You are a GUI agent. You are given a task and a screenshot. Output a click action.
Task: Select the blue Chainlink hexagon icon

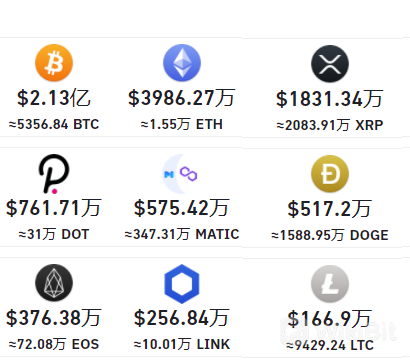point(182,284)
